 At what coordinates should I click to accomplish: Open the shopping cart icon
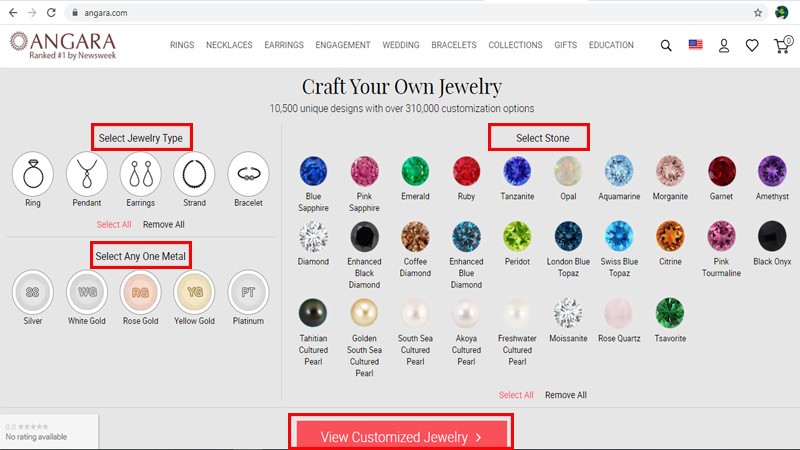pos(783,45)
